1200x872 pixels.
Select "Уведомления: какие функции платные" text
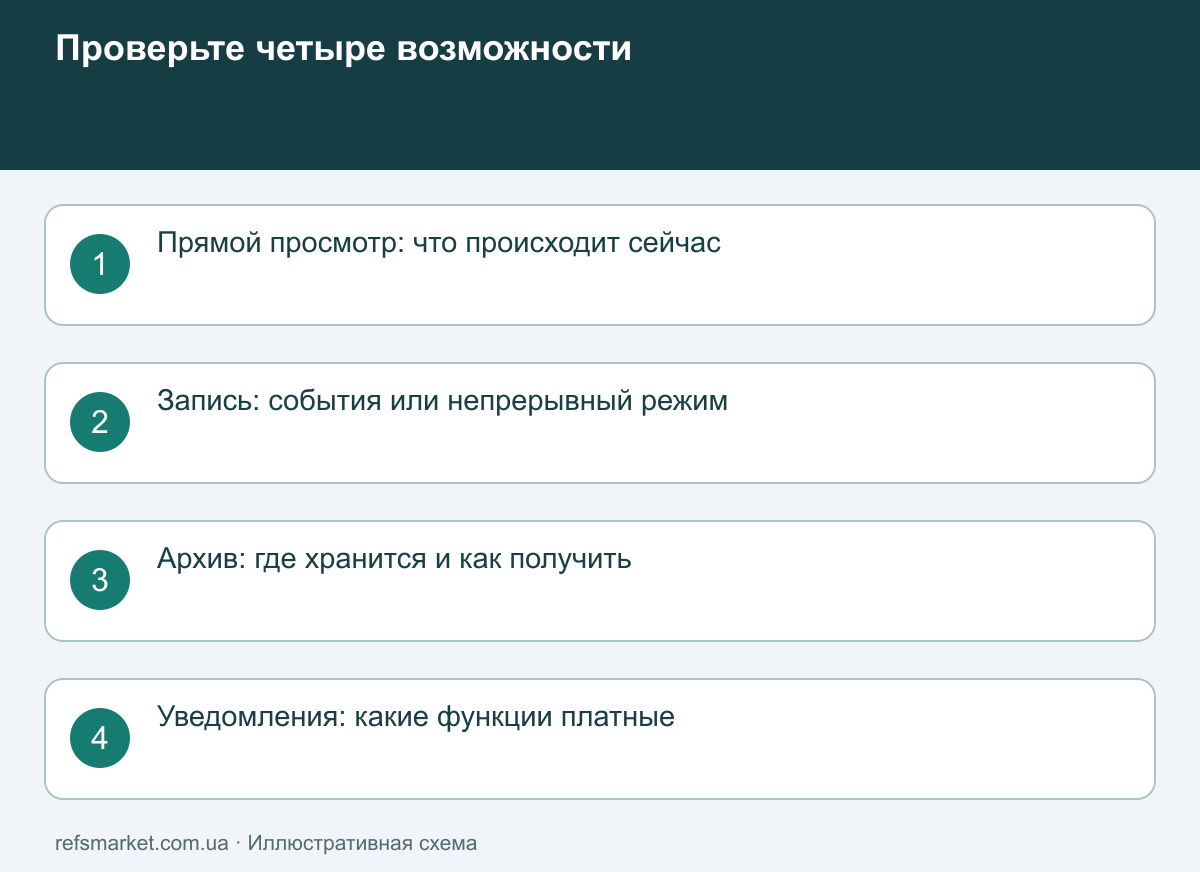pos(416,717)
